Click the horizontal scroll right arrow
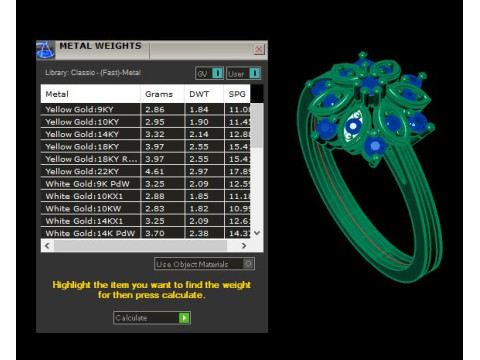 (244, 246)
